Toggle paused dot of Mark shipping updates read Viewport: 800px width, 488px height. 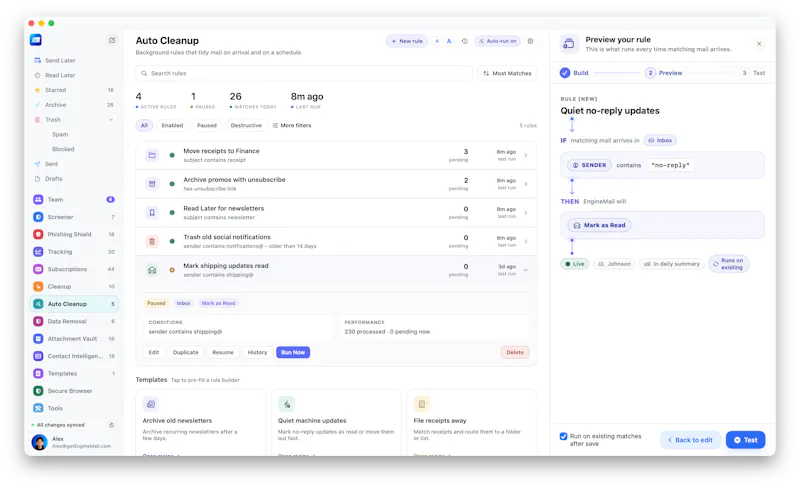click(172, 270)
